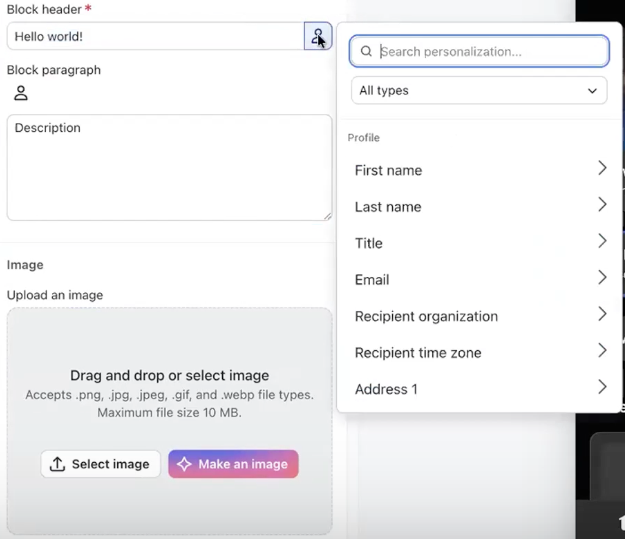
Task: Choose First name personalization option
Action: coord(479,170)
